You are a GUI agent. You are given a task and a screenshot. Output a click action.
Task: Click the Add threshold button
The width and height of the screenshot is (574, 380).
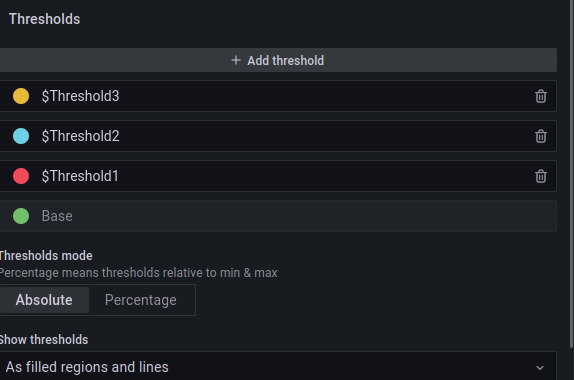[277, 60]
